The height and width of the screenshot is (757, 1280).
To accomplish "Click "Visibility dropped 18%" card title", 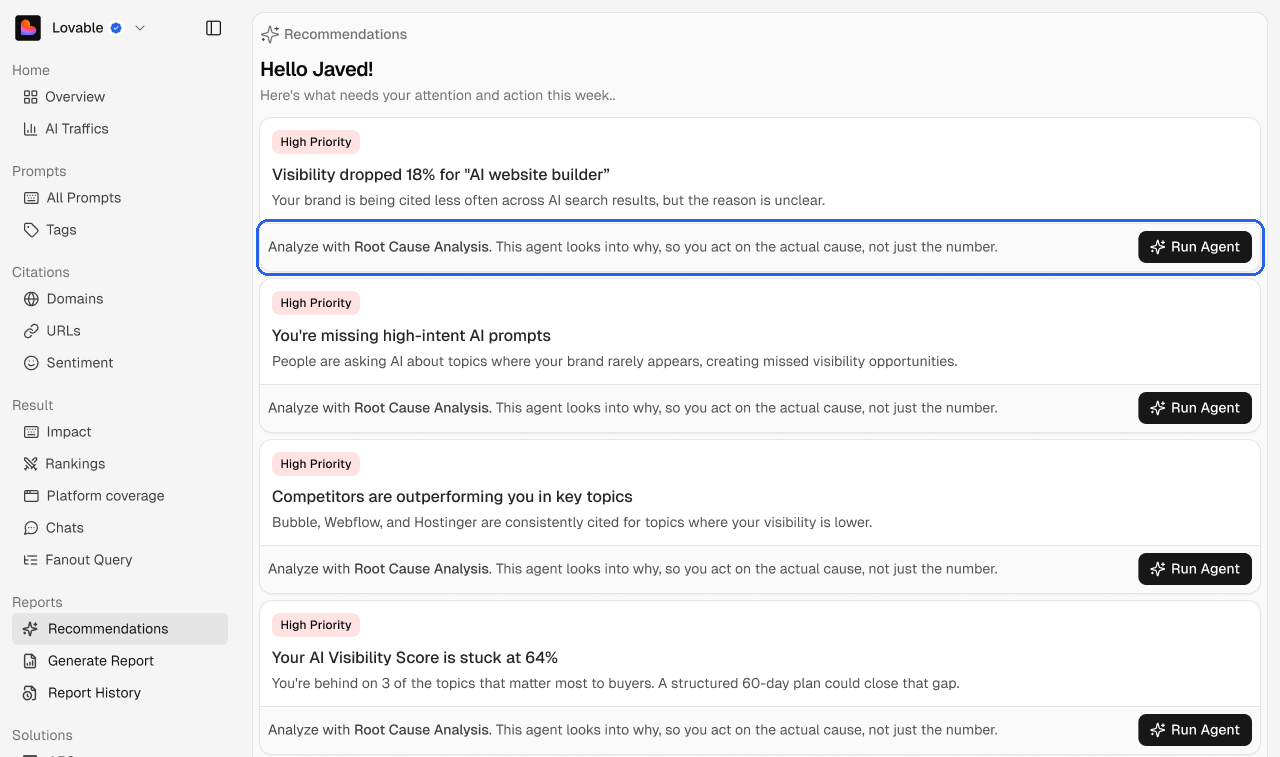I will click(x=441, y=175).
